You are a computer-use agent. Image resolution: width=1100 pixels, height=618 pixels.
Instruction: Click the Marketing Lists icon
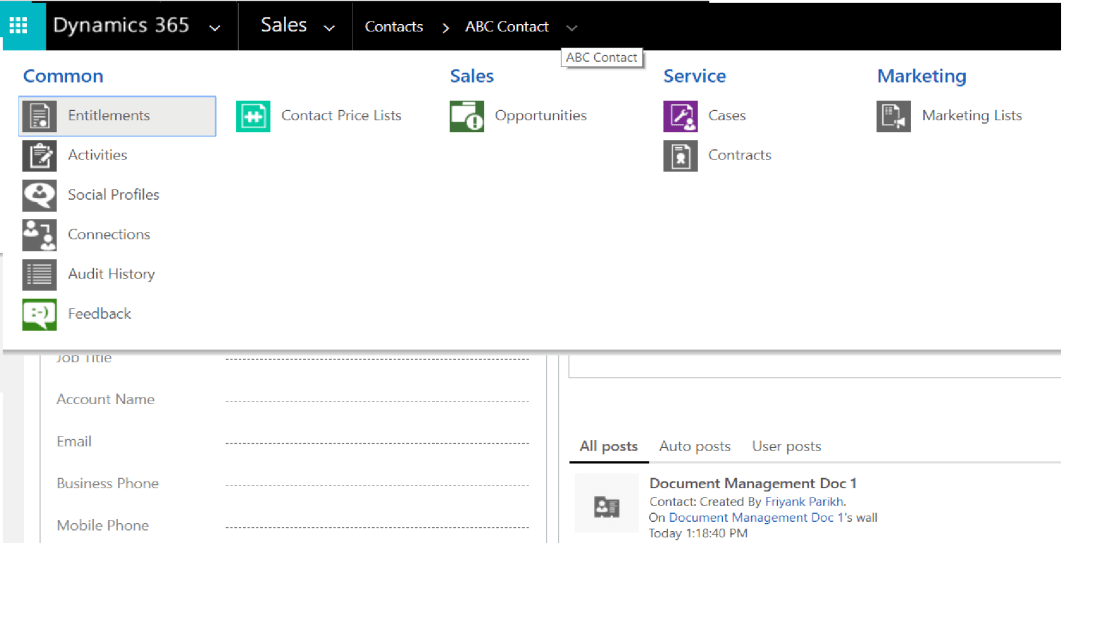[894, 116]
